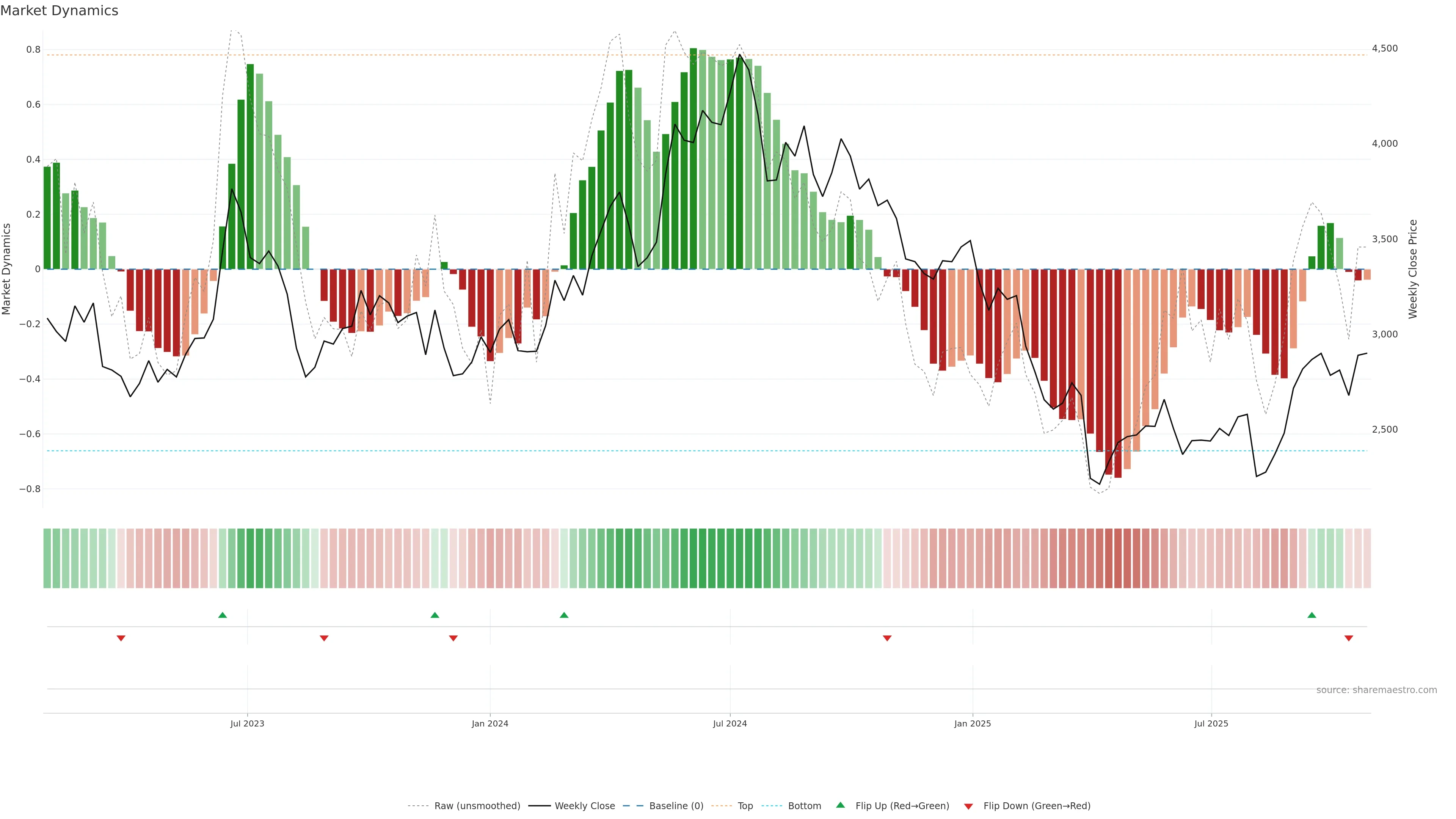Click the first green flip-up marker before Jul 2023

coord(223,615)
